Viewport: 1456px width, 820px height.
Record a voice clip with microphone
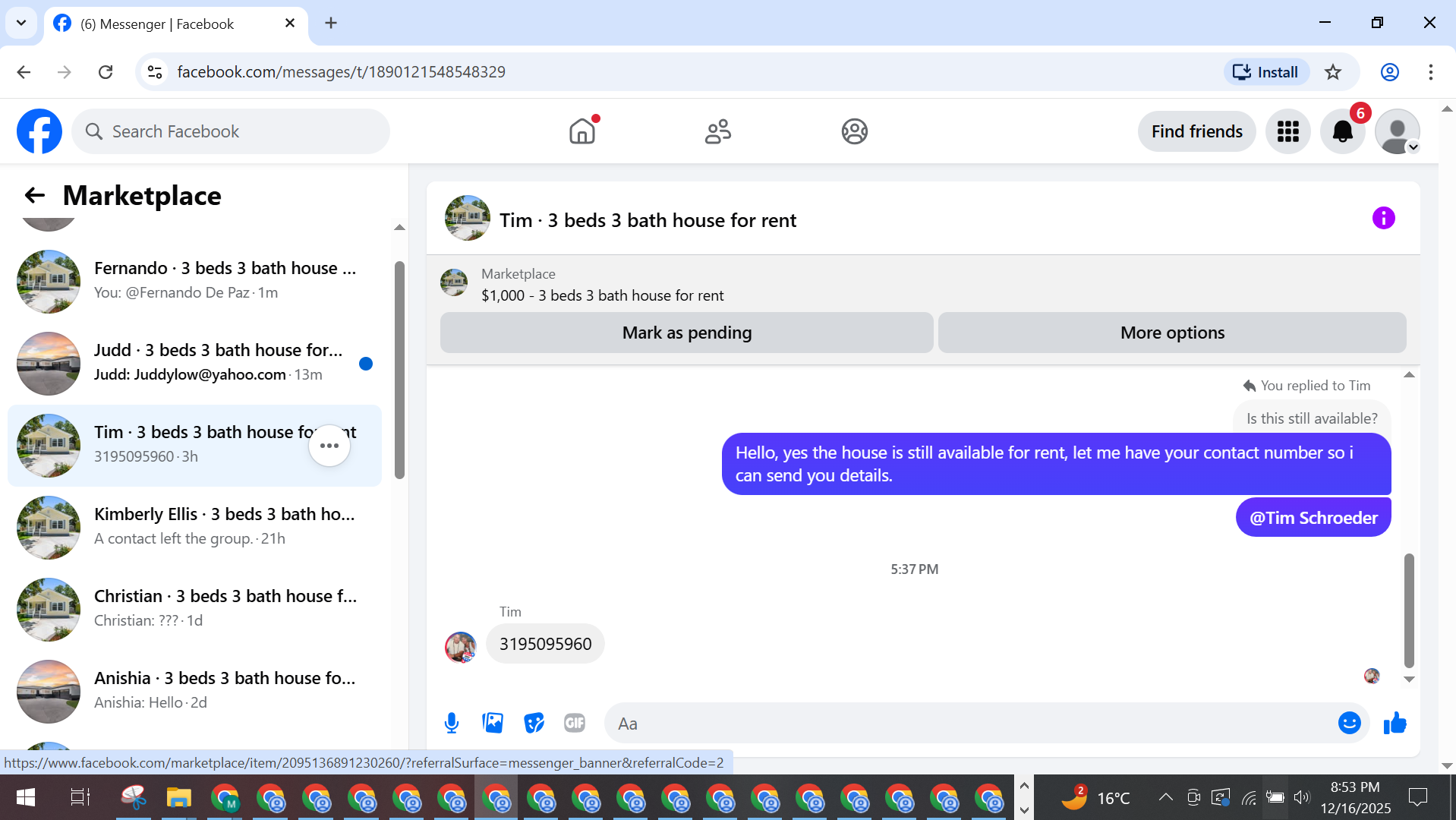(452, 724)
